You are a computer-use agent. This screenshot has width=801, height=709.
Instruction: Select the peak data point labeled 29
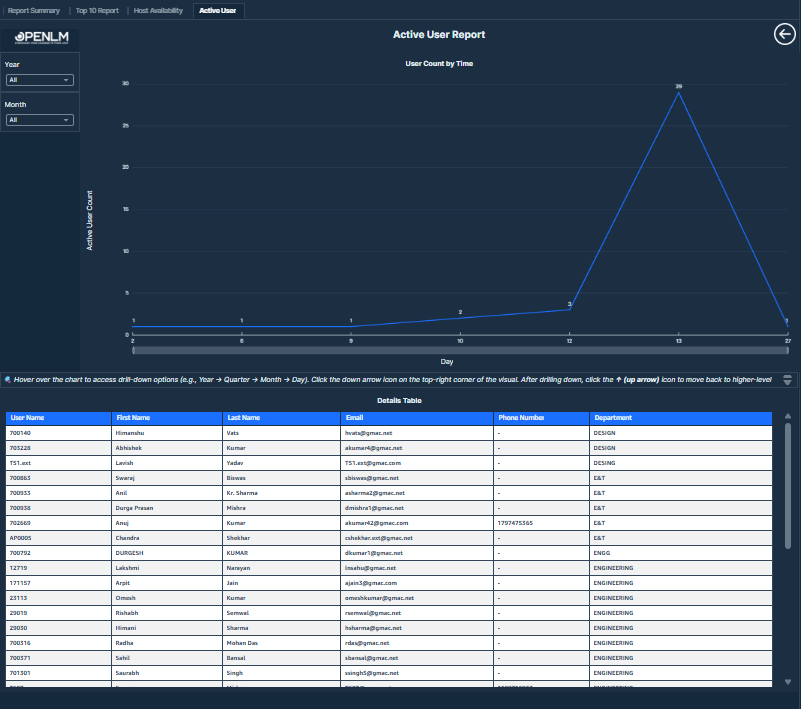(x=679, y=93)
